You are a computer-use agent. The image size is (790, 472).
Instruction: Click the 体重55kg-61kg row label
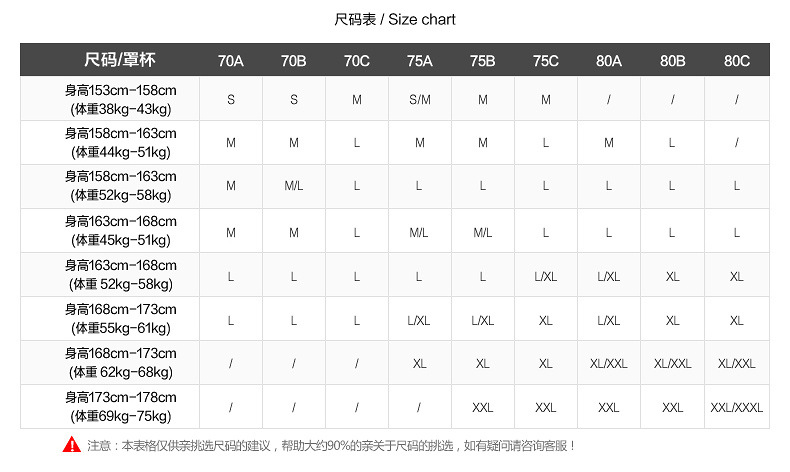pos(120,328)
